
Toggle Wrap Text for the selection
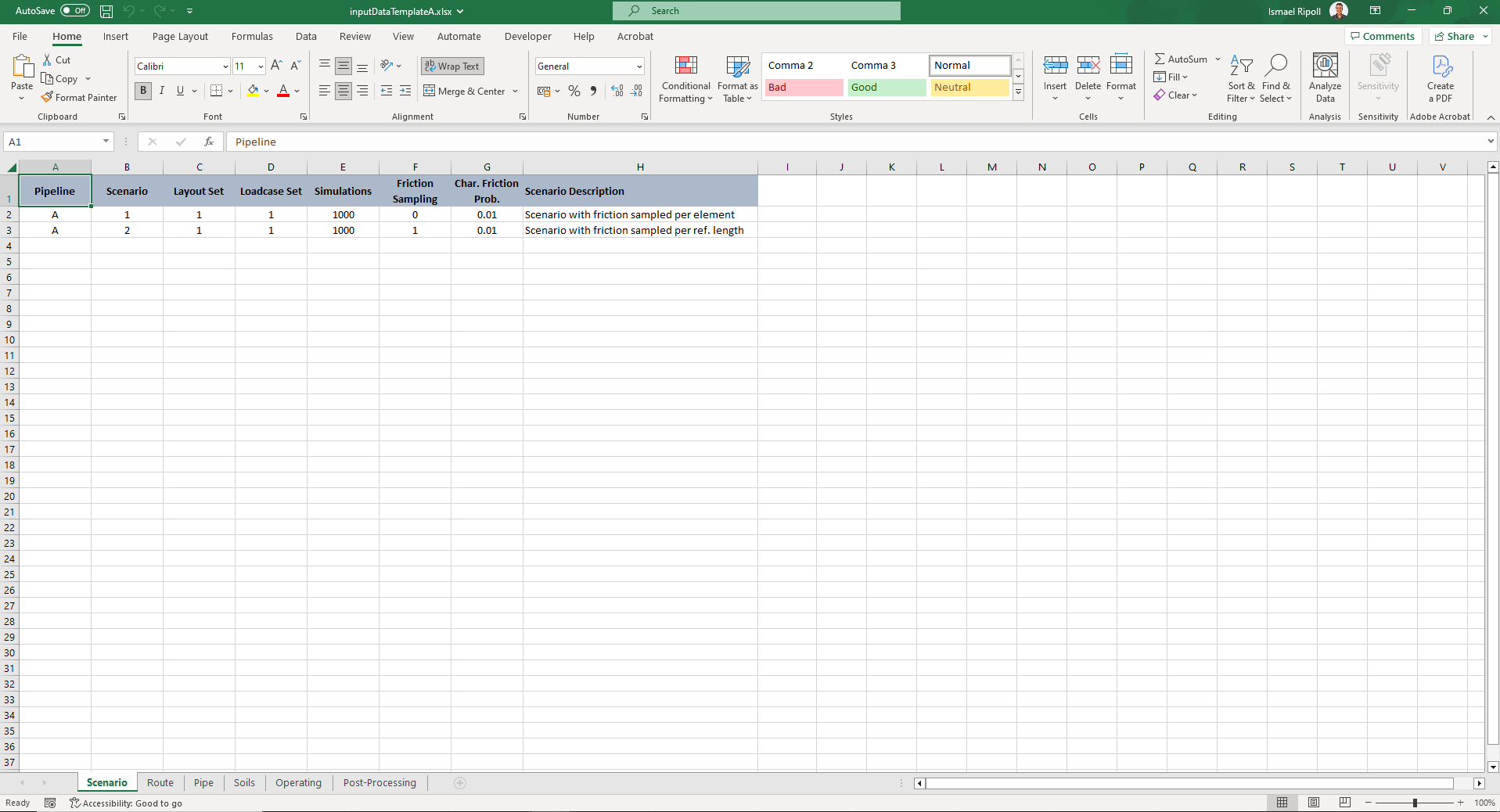452,66
